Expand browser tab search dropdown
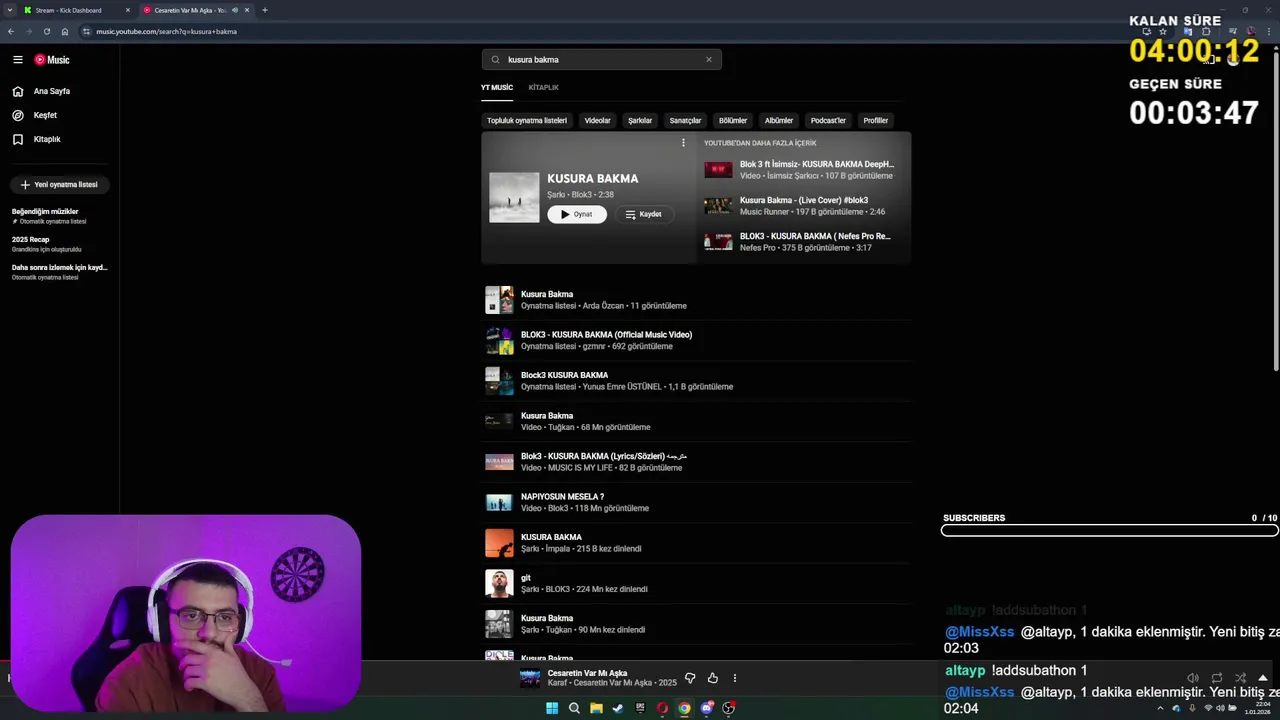Image resolution: width=1280 pixels, height=720 pixels. click(8, 10)
